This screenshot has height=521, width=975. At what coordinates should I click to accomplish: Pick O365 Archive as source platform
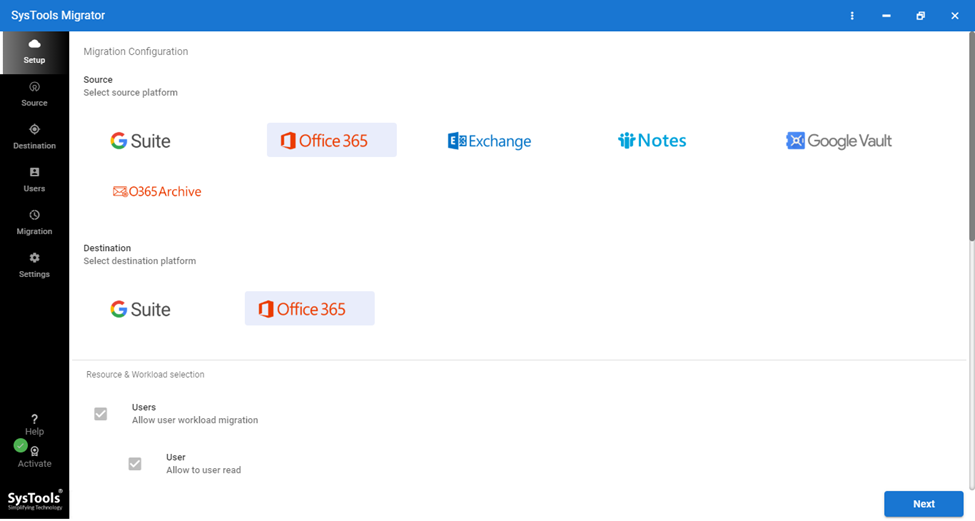click(x=157, y=191)
